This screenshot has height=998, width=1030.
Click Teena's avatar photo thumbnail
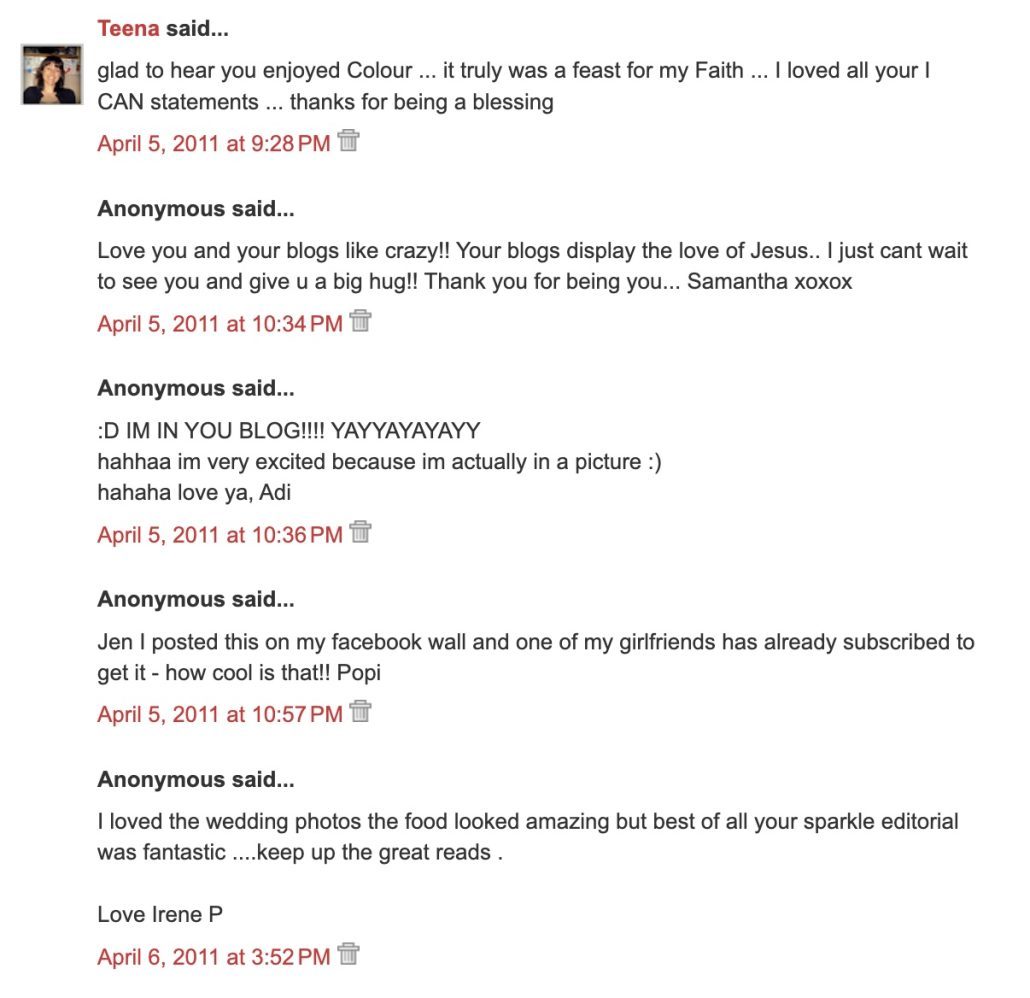click(51, 74)
